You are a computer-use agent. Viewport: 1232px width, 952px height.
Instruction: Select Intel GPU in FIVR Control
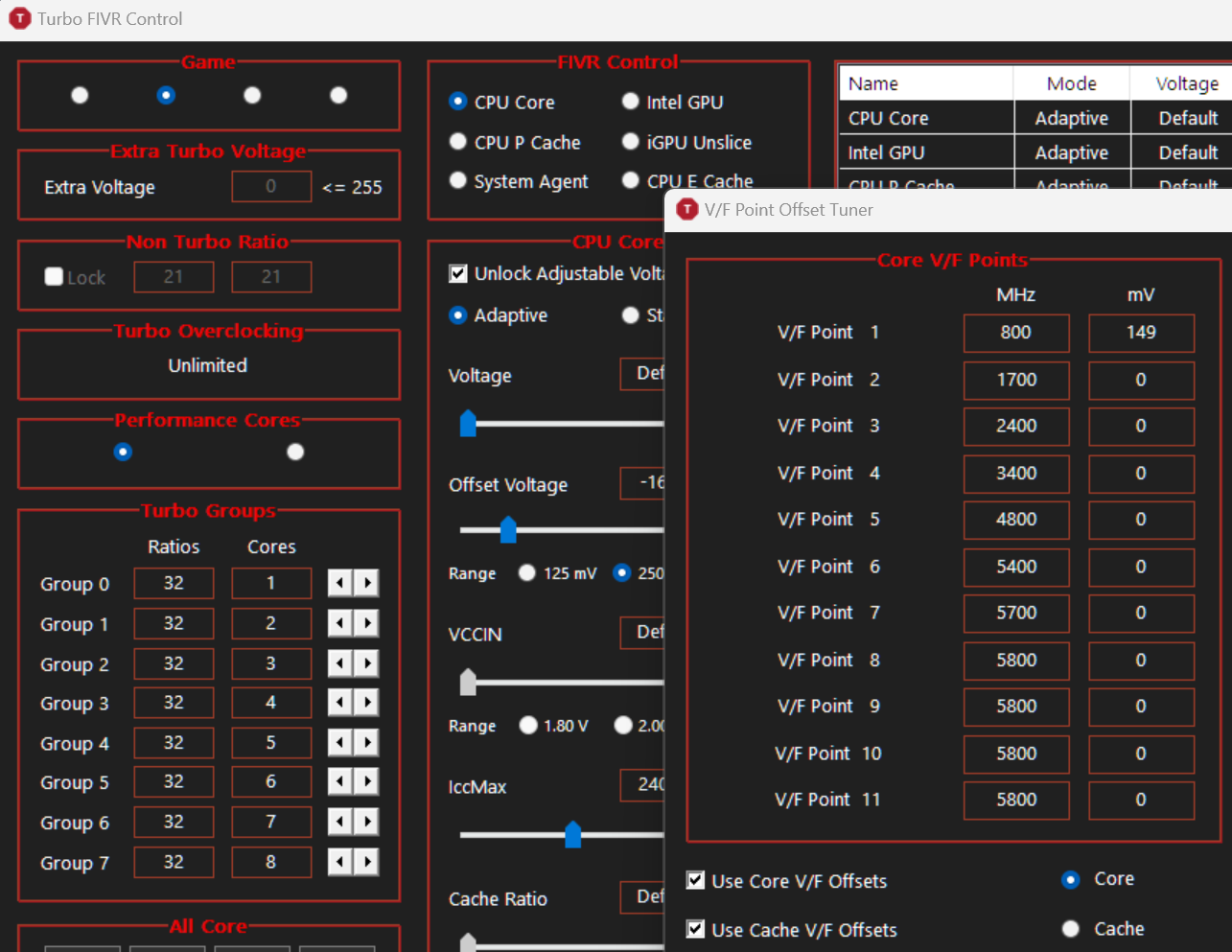click(x=673, y=102)
